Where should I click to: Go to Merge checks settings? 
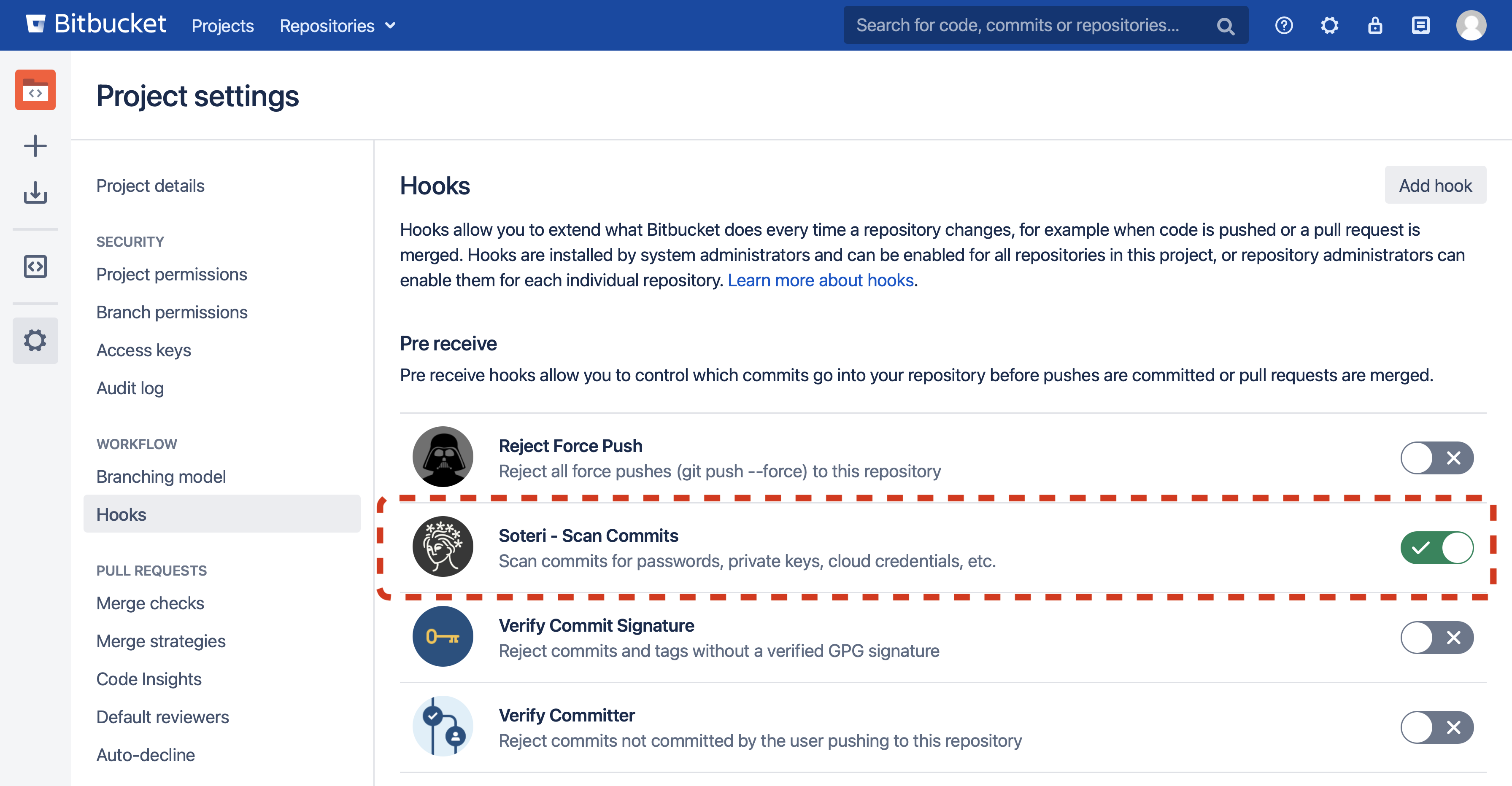tap(150, 603)
